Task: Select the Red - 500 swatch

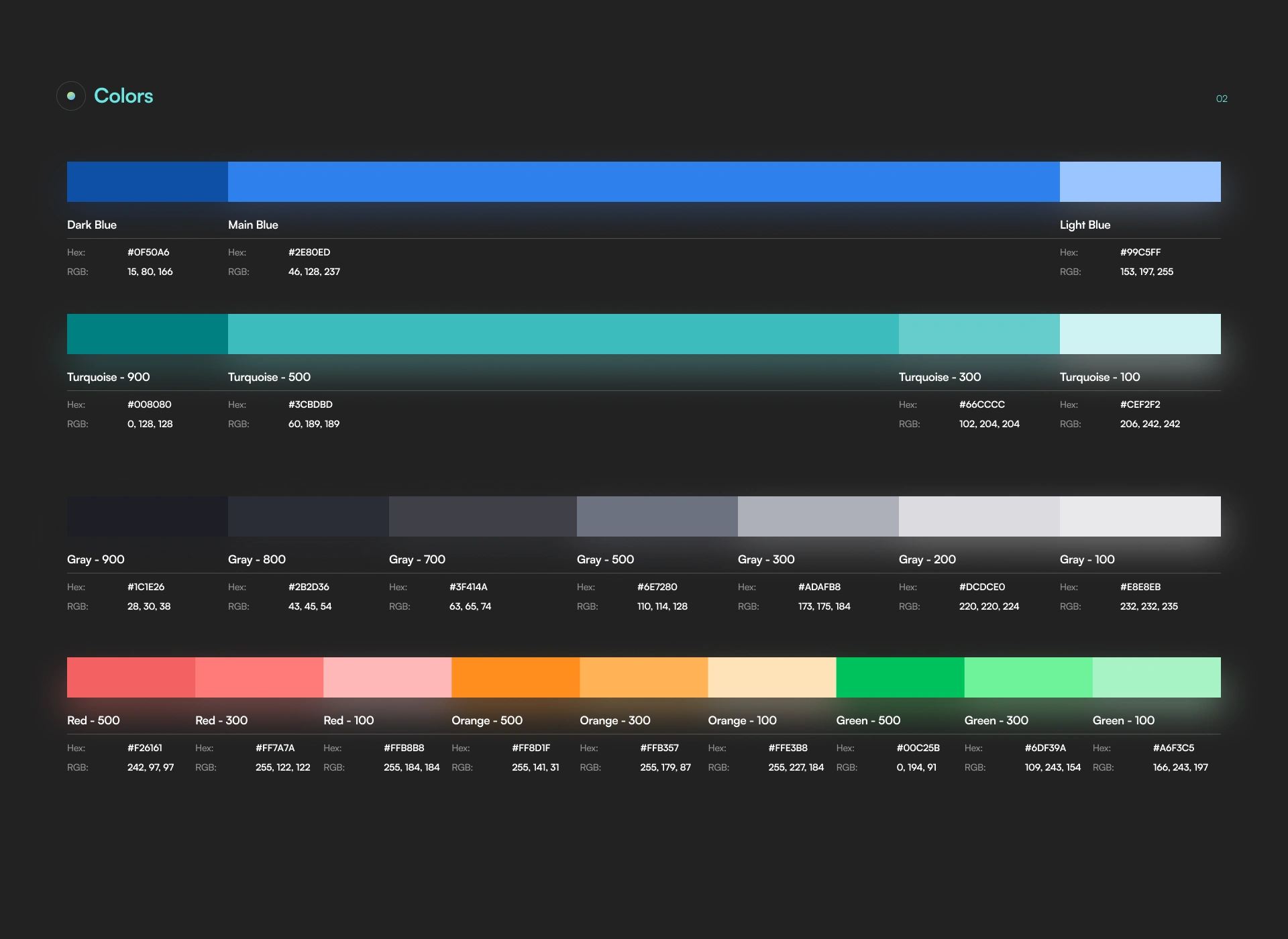Action: point(131,677)
